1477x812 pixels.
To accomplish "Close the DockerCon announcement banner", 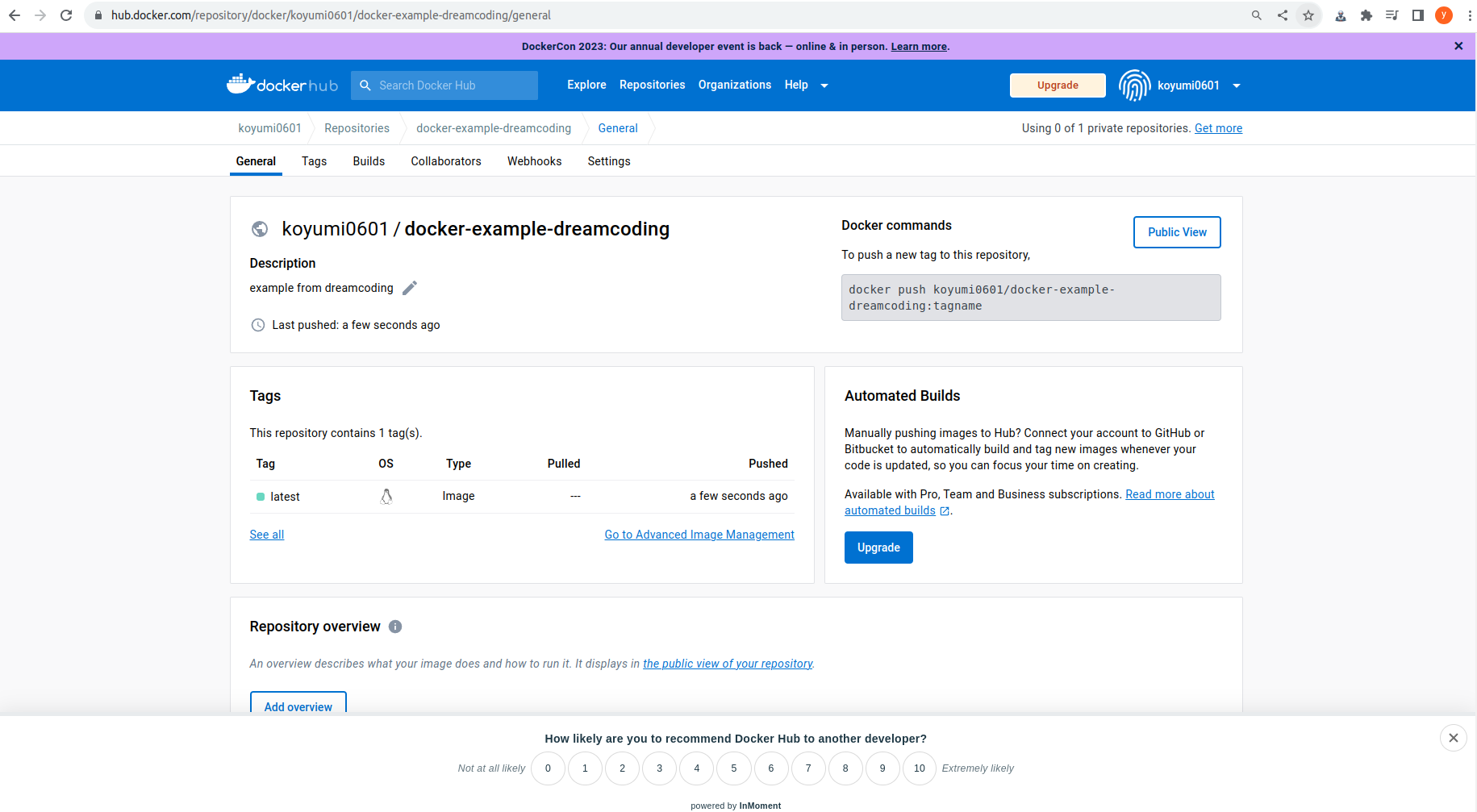I will (x=1458, y=46).
